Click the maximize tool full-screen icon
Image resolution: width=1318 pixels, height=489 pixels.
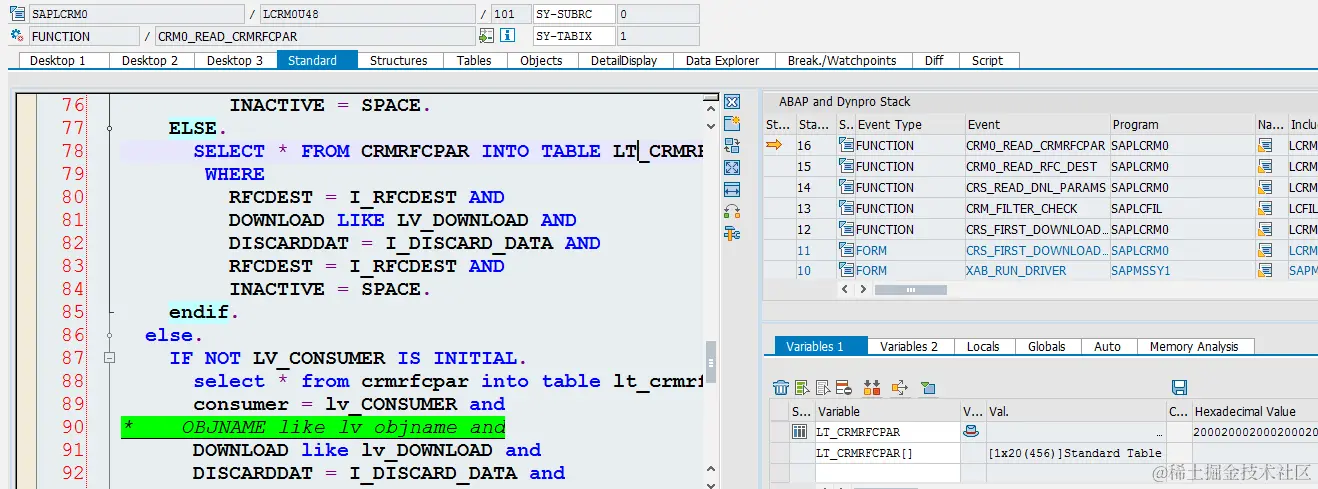pos(732,168)
